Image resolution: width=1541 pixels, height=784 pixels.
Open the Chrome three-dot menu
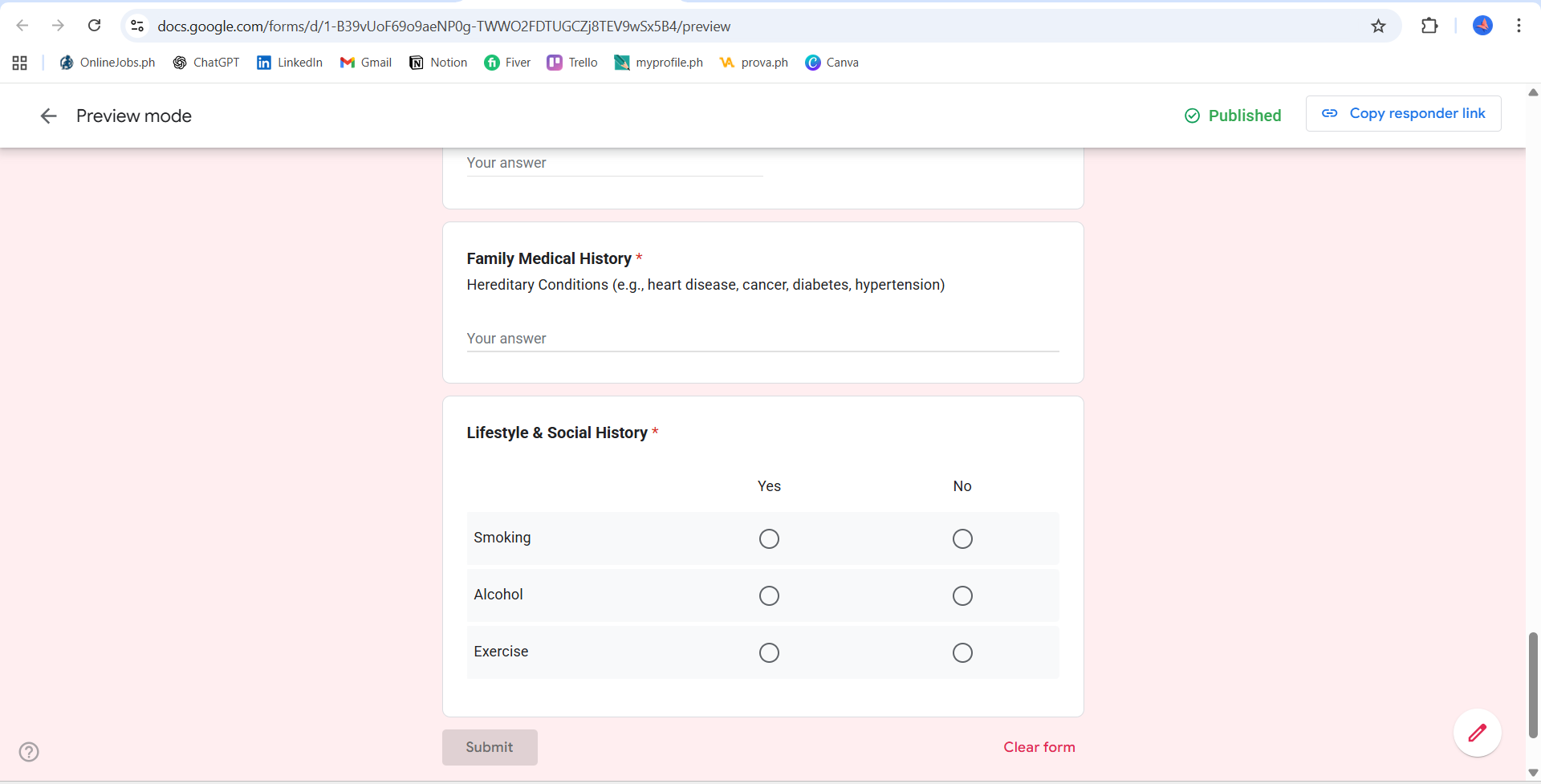coord(1519,26)
